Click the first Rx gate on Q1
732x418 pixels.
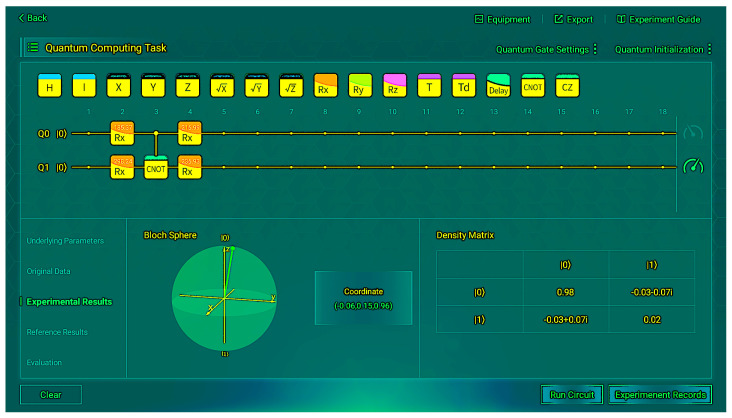(x=122, y=167)
